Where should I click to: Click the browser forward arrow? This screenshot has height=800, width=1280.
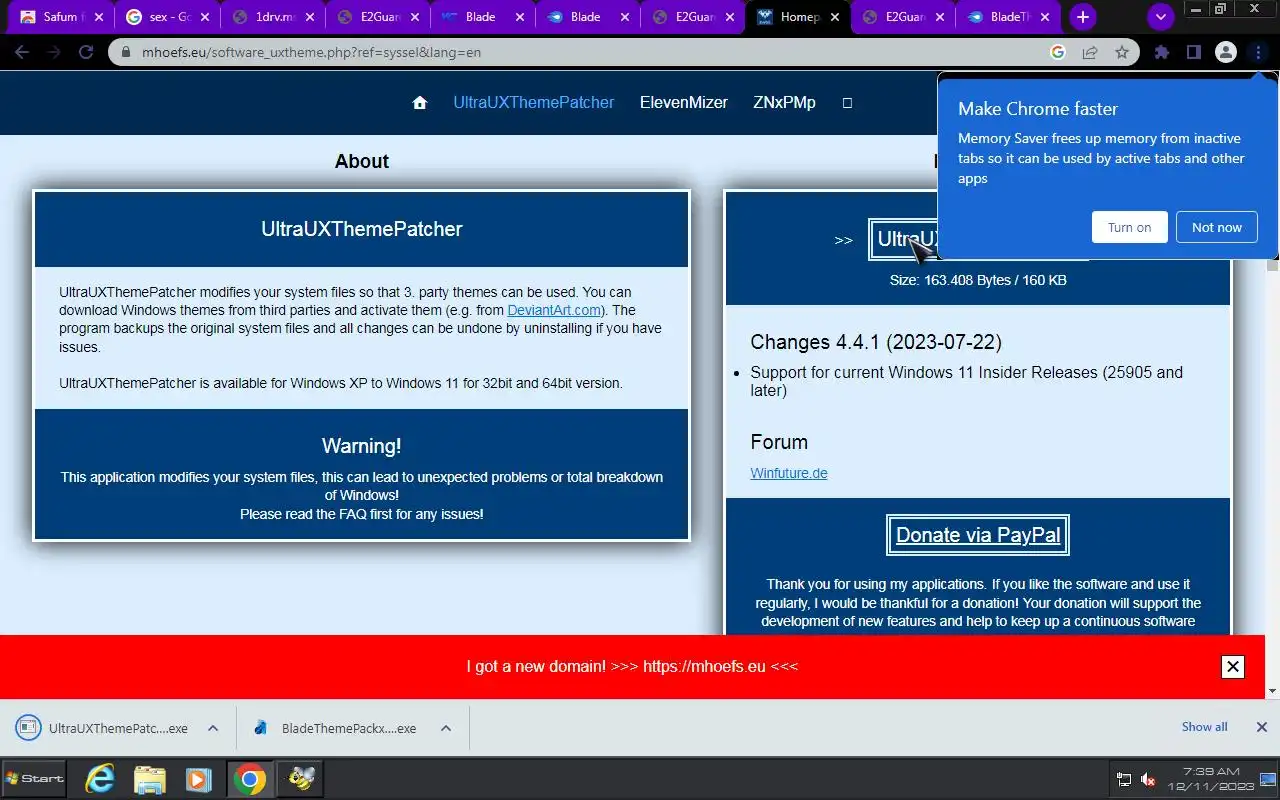tap(54, 52)
